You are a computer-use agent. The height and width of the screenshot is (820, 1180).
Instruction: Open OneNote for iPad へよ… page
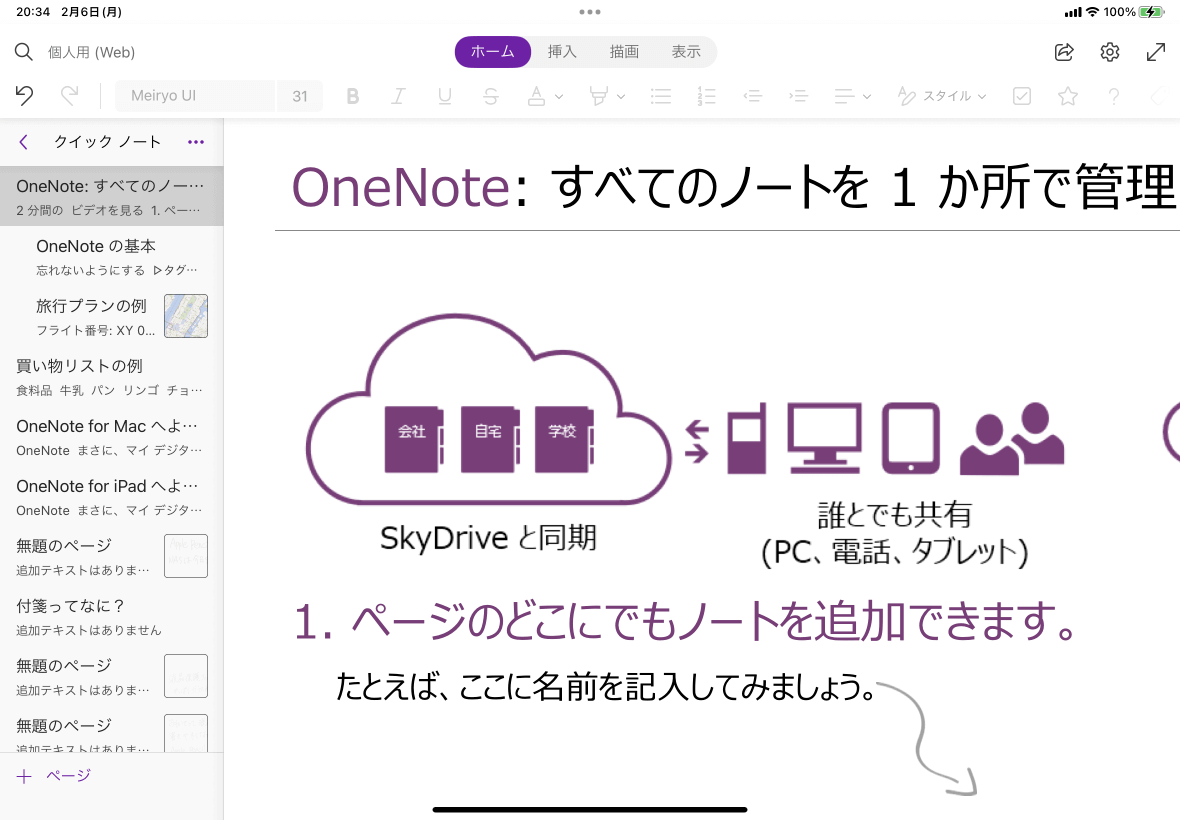(x=111, y=497)
